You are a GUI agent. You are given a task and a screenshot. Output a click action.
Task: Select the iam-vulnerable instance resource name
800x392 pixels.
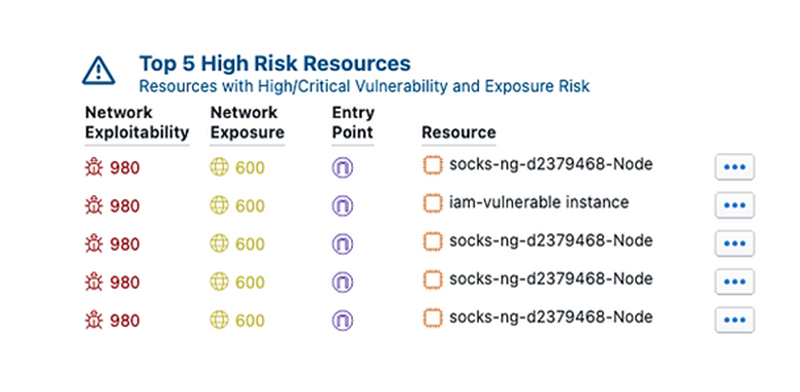point(539,203)
